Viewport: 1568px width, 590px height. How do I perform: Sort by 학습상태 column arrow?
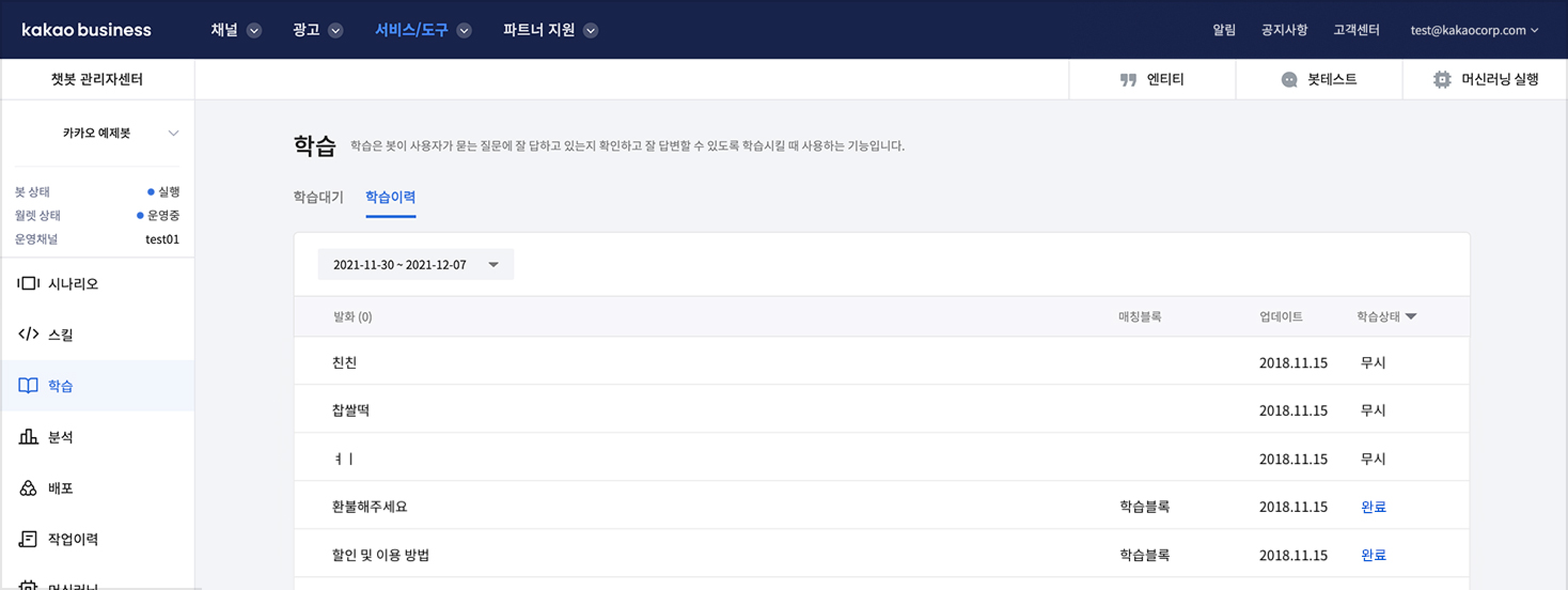[1411, 316]
